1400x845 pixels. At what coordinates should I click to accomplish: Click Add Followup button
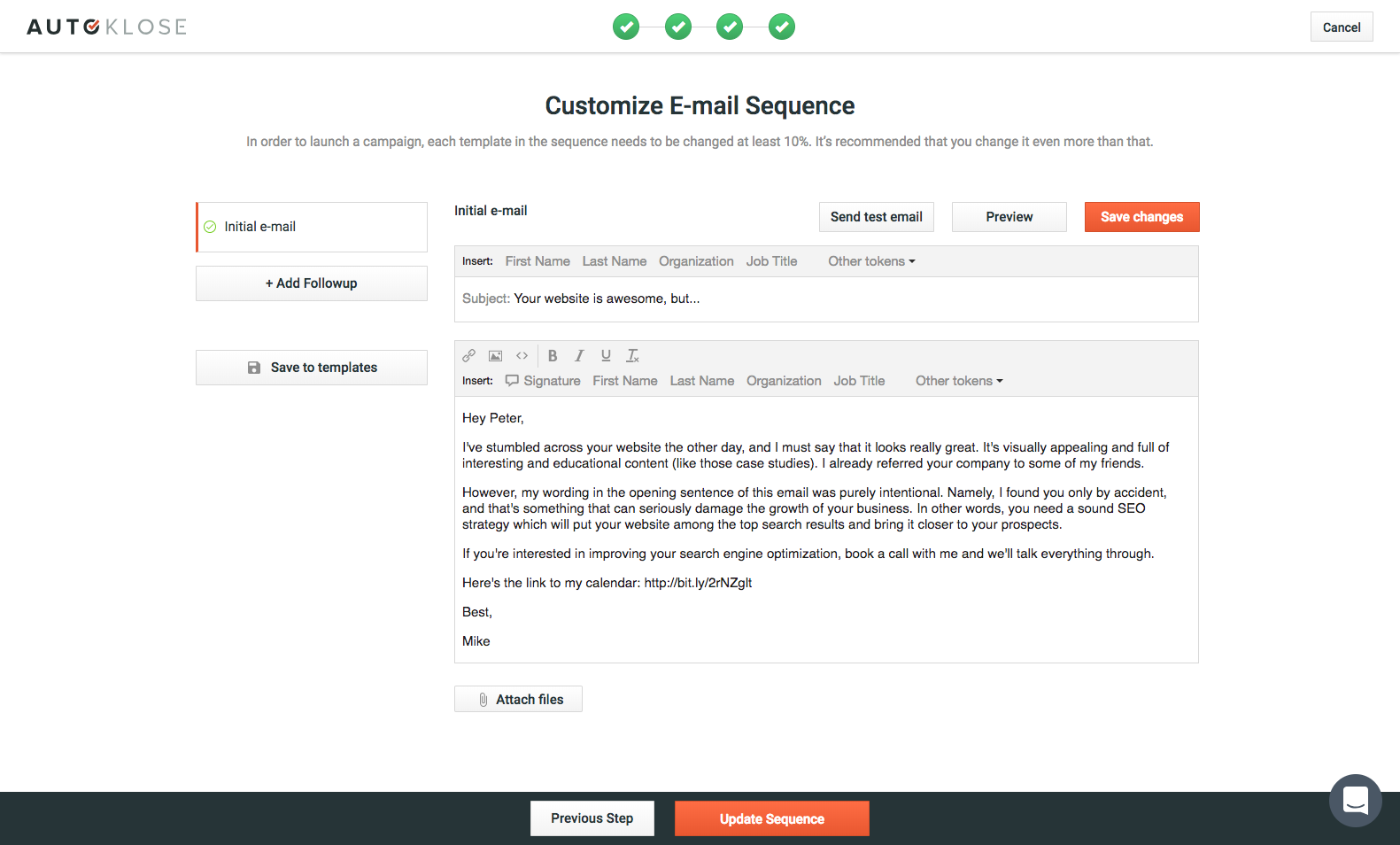(x=312, y=283)
